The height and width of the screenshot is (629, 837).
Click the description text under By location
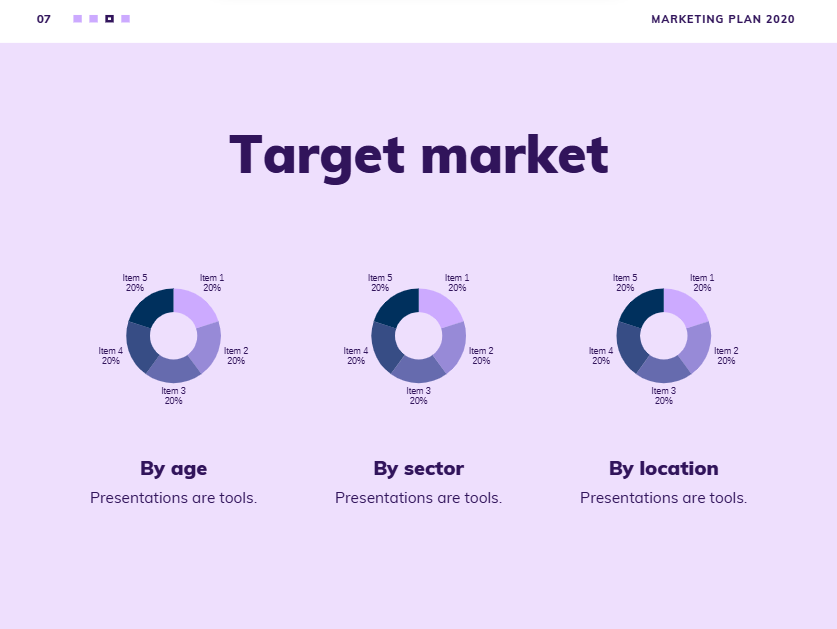(664, 498)
